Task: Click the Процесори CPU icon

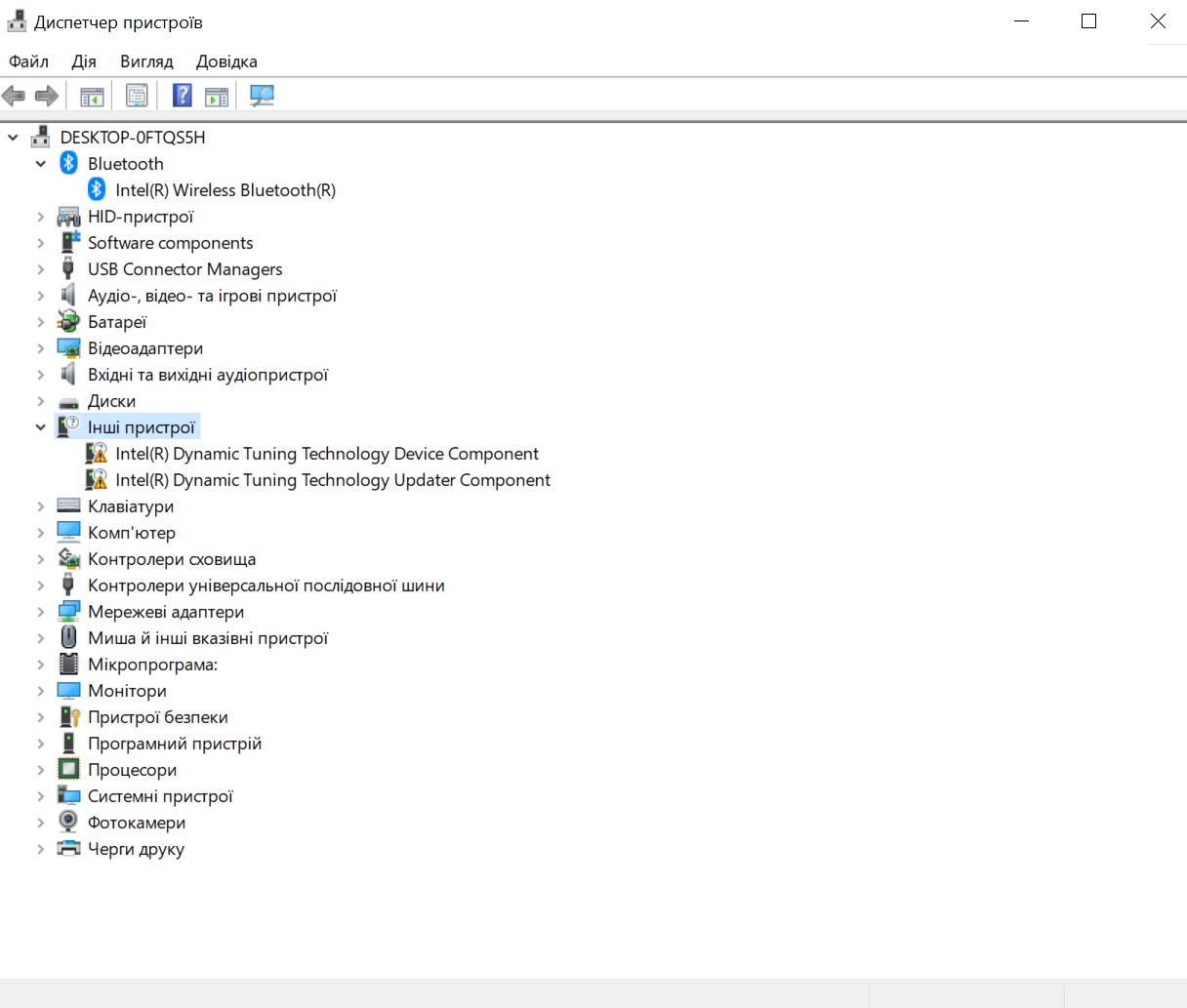Action: 68,769
